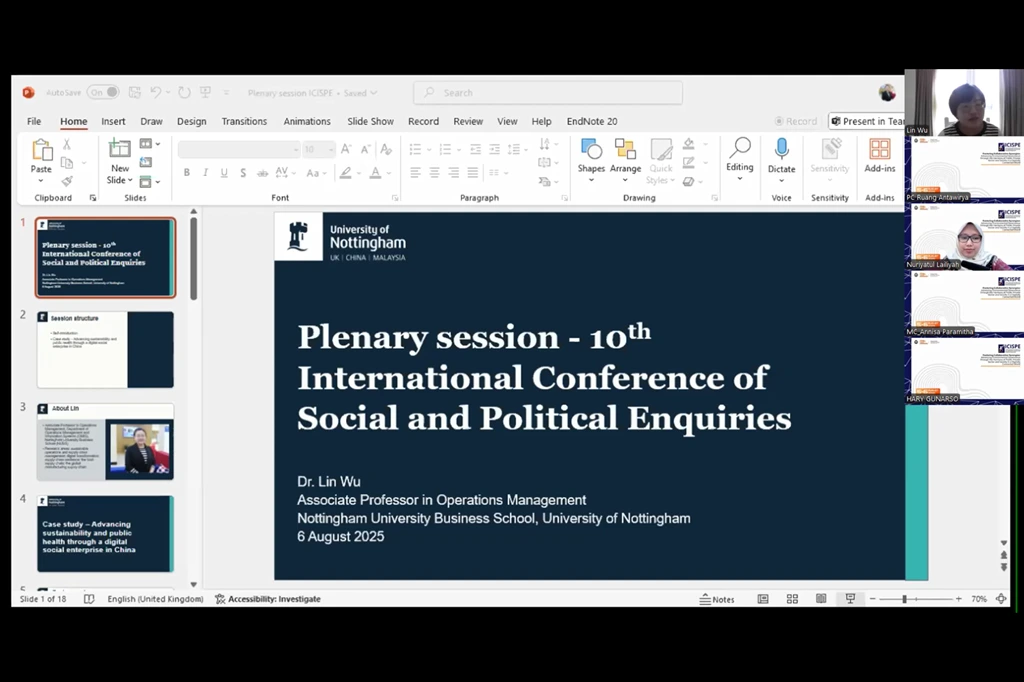Toggle the AutoSave switch
The image size is (1024, 682).
tap(102, 92)
